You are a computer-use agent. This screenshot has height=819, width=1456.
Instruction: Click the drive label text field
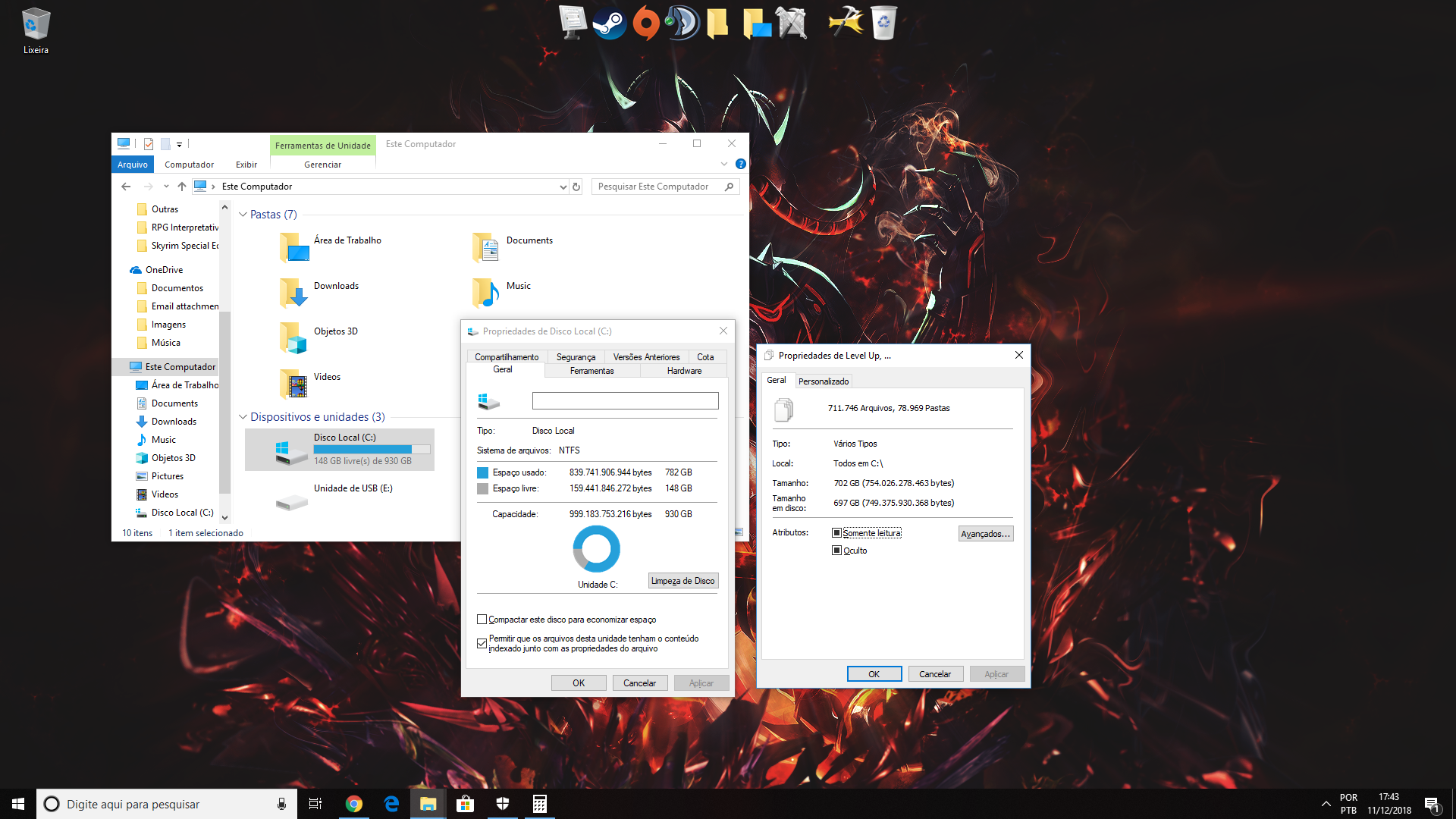625,401
